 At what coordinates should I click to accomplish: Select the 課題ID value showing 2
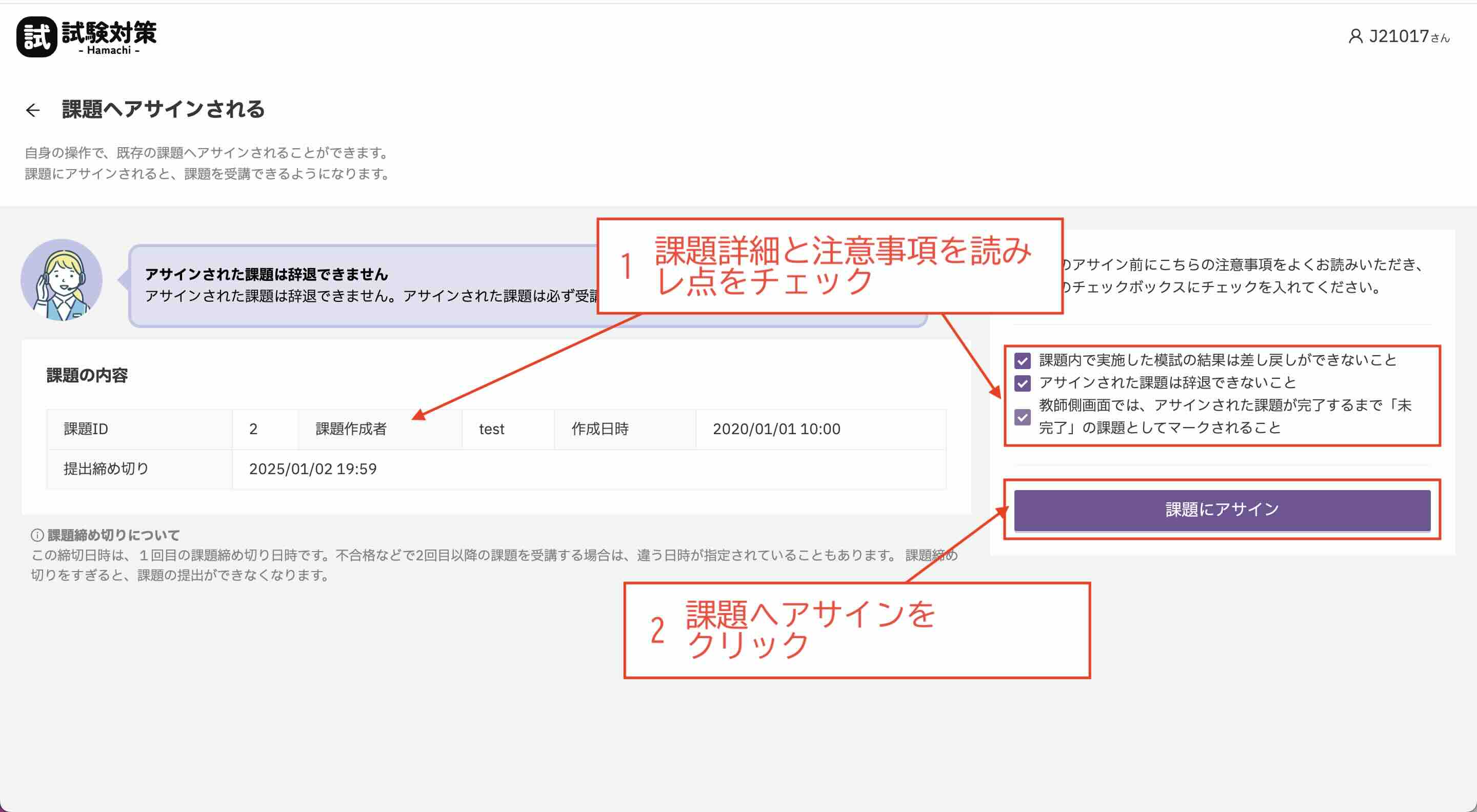[x=254, y=429]
